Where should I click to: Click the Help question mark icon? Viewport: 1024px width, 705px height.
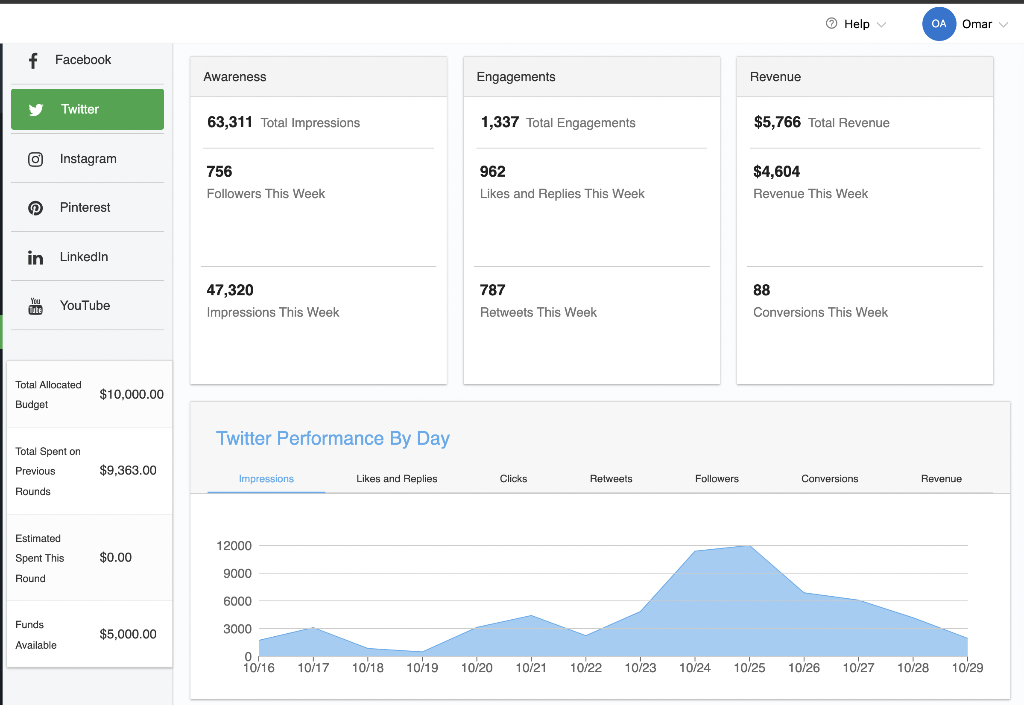831,24
